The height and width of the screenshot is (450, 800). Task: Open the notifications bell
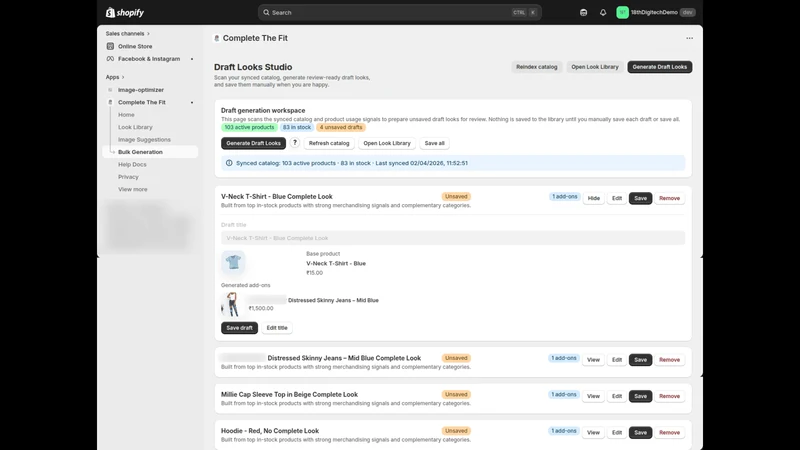pos(603,12)
